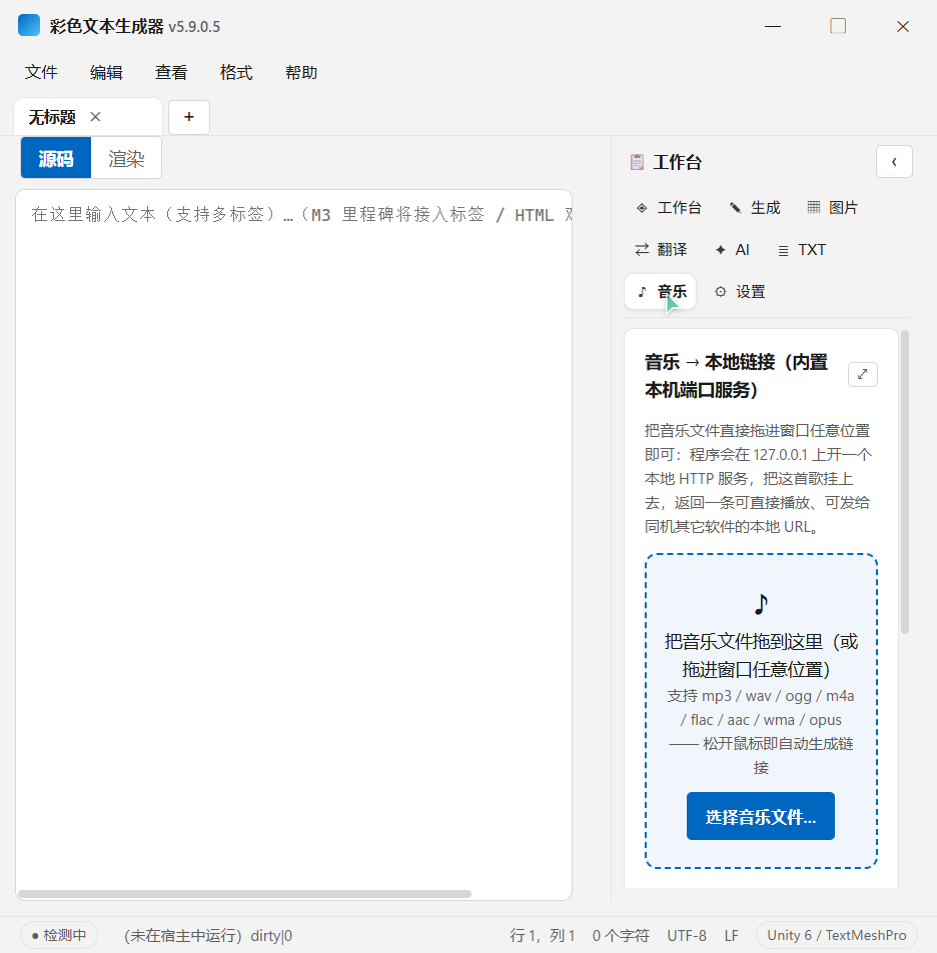937x953 pixels.
Task: Open the 格式 menu
Action: [236, 72]
